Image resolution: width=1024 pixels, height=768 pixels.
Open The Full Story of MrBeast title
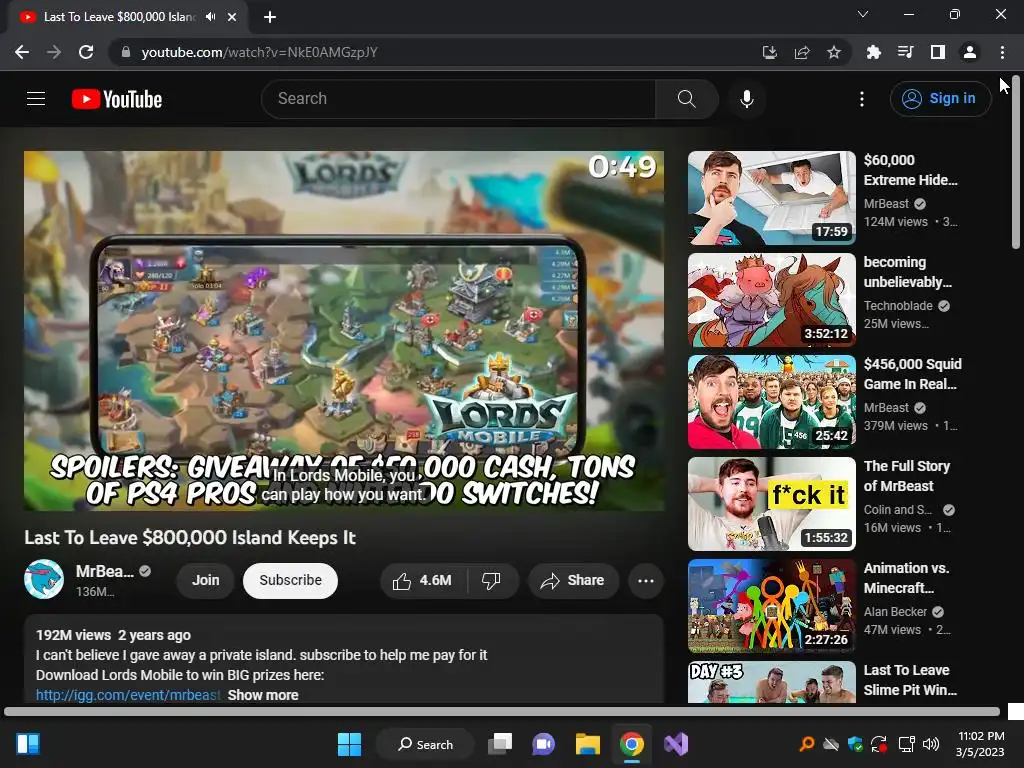pyautogui.click(x=907, y=475)
